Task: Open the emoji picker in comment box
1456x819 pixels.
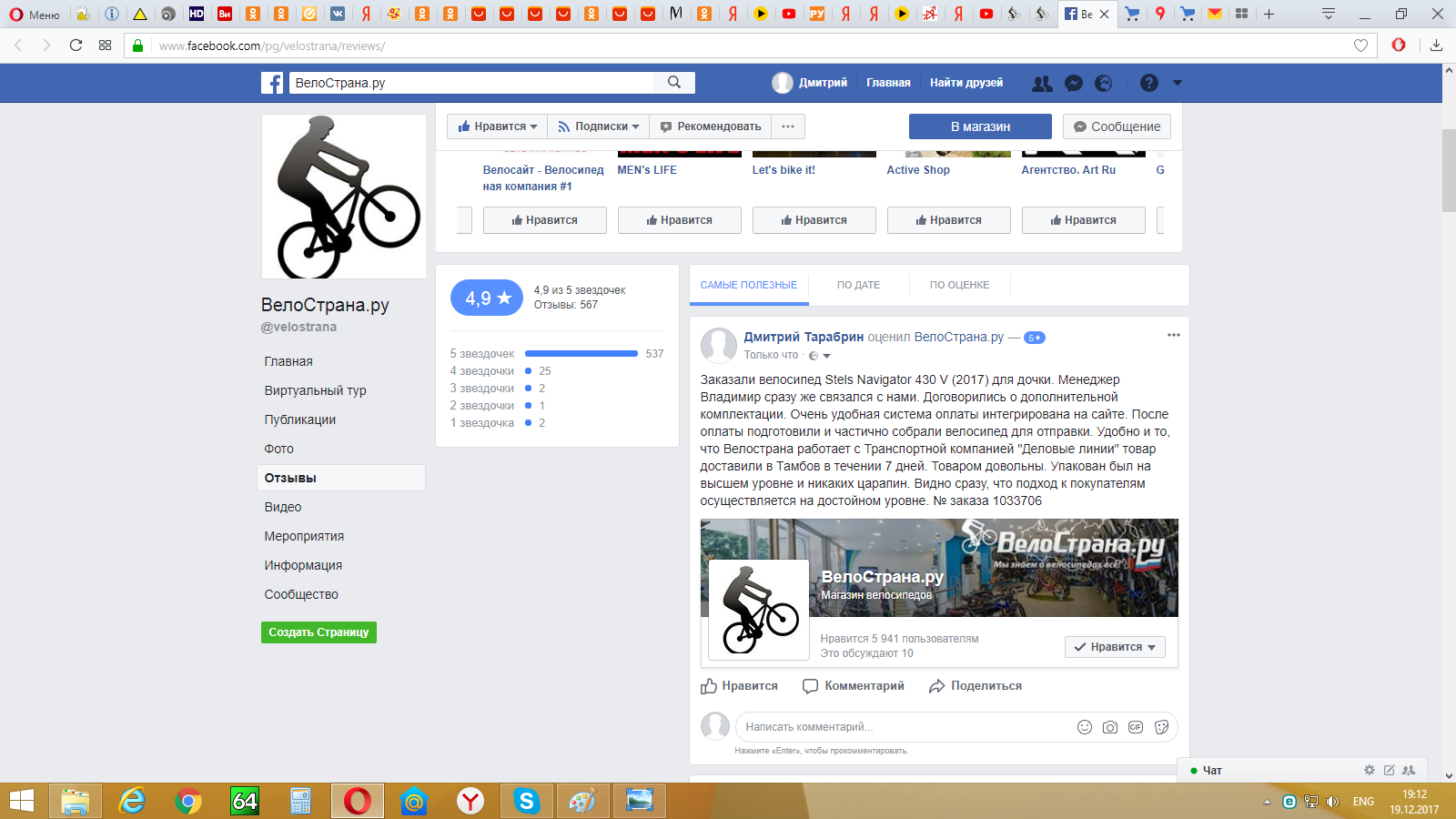Action: tap(1085, 727)
